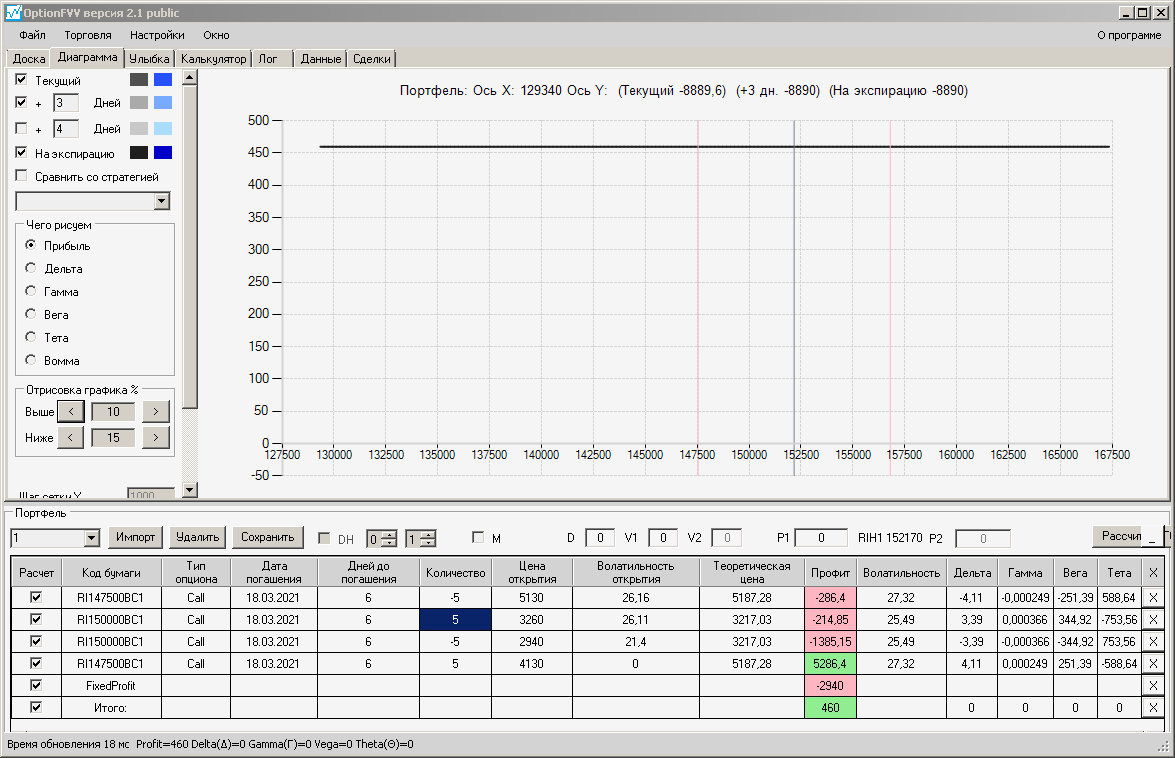Uncheck Расчет for the FixedProfit row
Screen dimensions: 1175x758
pos(36,685)
